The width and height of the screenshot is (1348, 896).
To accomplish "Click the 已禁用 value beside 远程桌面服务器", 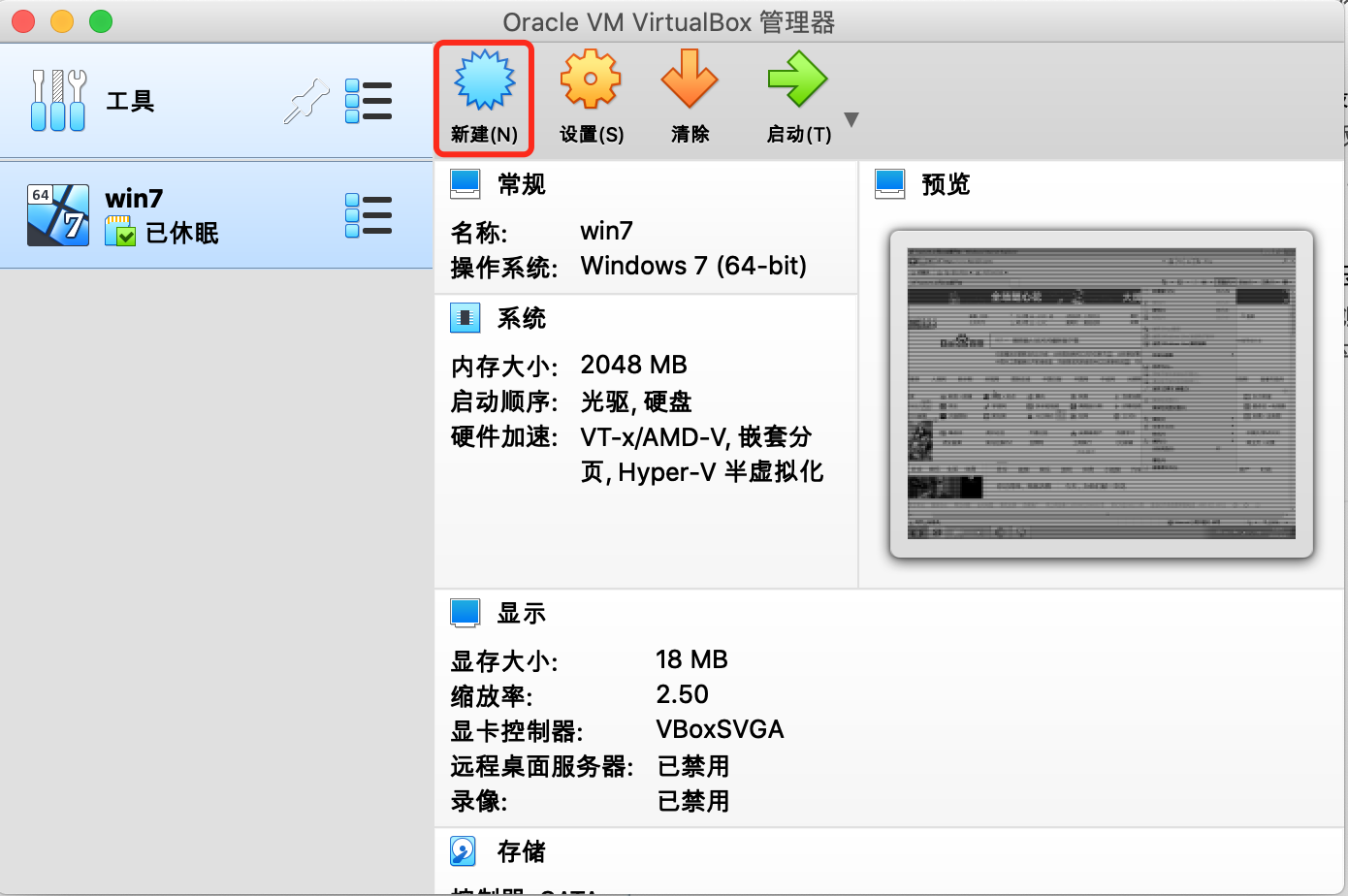I will tap(693, 766).
